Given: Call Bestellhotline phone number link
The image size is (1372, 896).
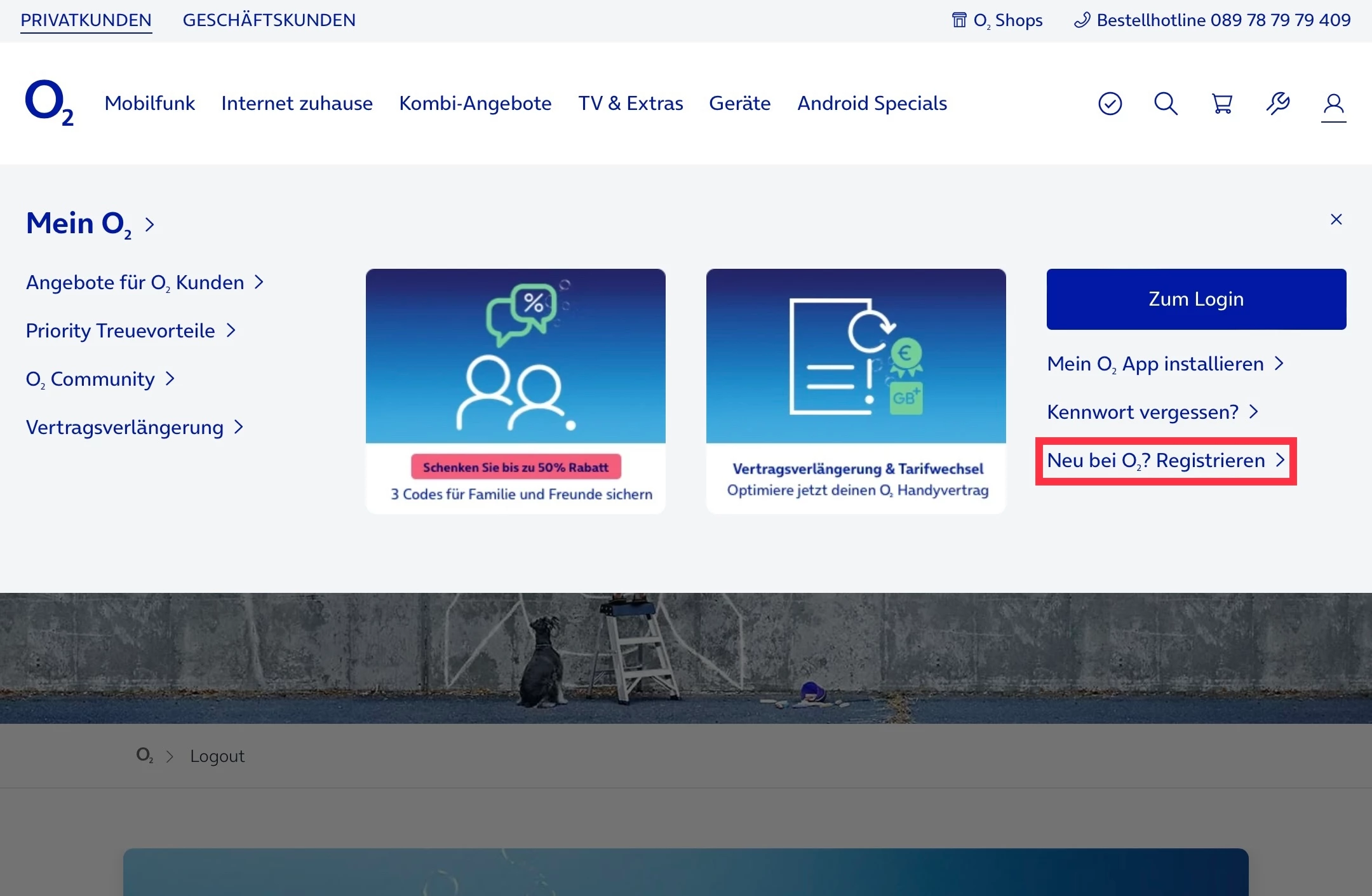Looking at the screenshot, I should coord(1212,20).
